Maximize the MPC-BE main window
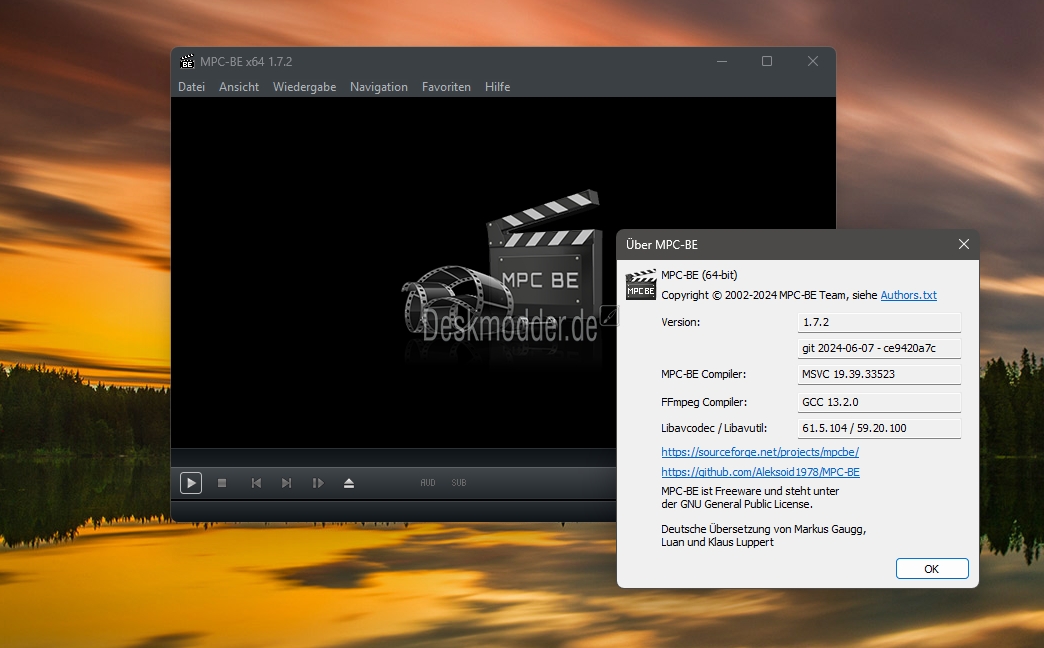The width and height of the screenshot is (1044, 648). pos(767,61)
